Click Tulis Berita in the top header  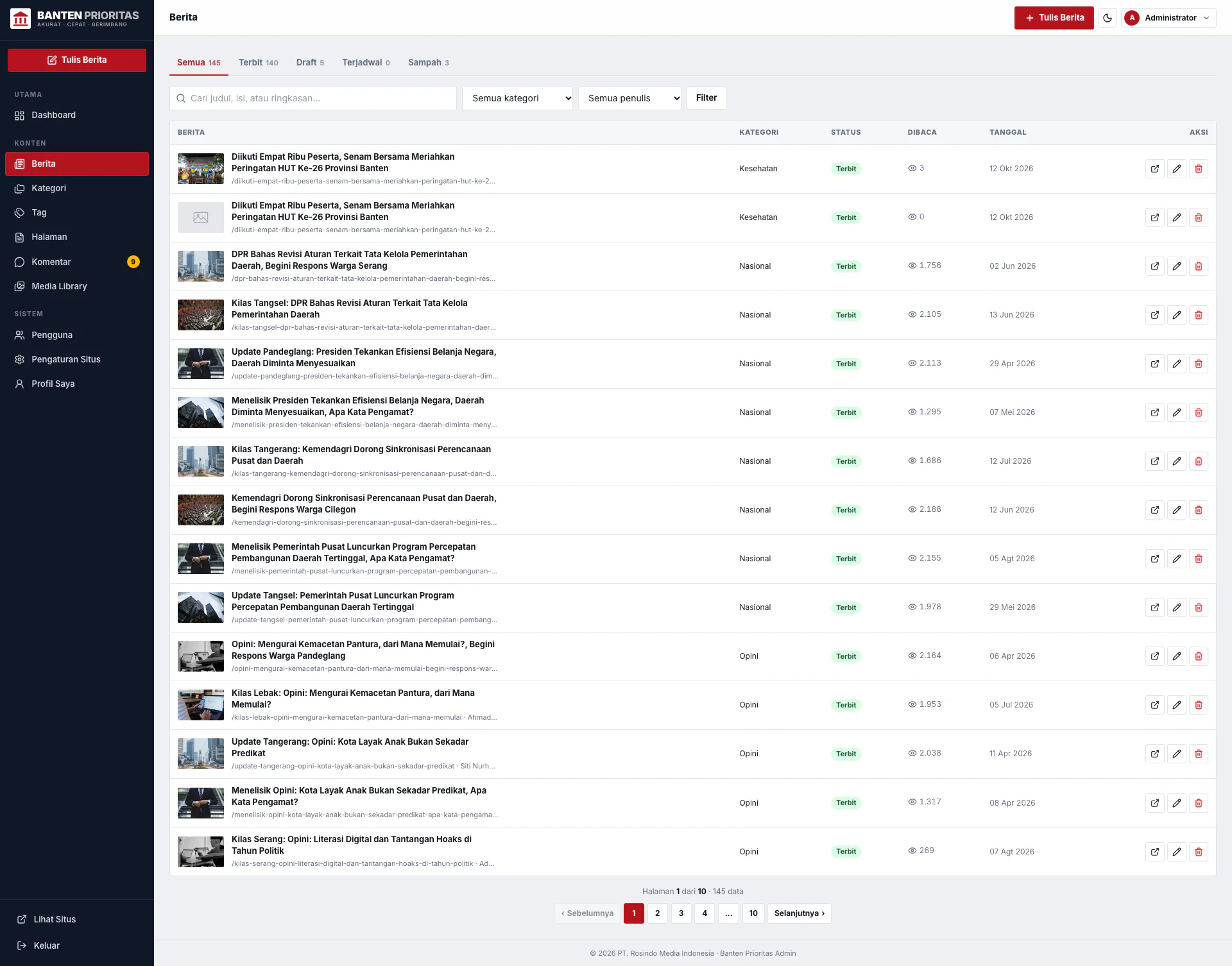(x=1054, y=18)
